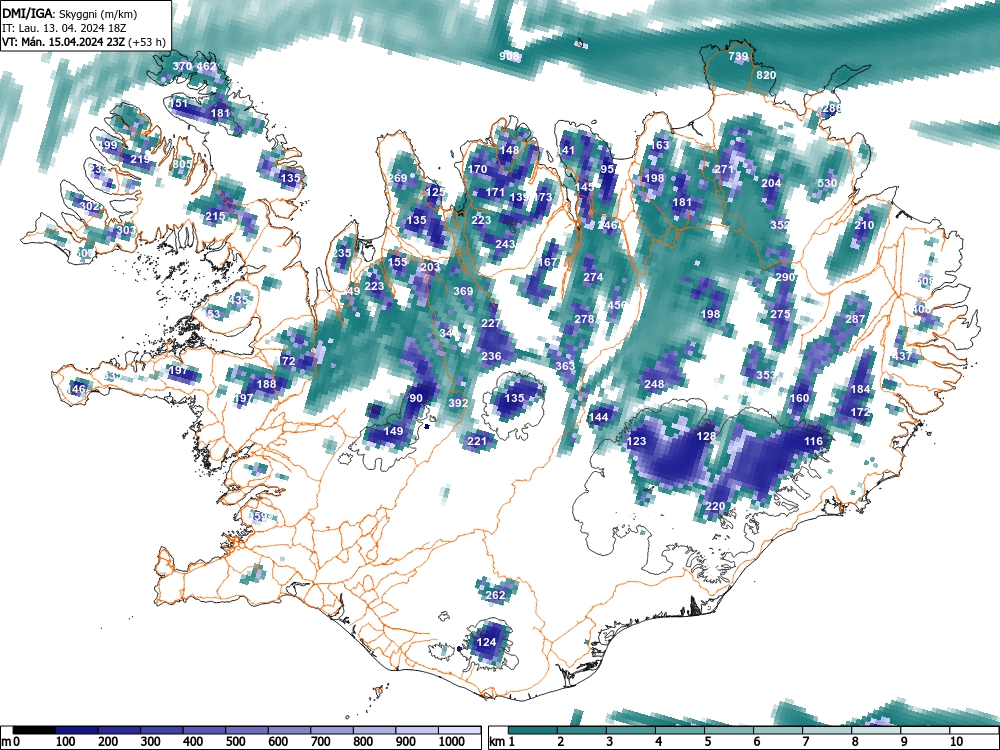Click the '262' visibility value in the south
Viewport: 1000px width, 750px height.
[x=496, y=595]
